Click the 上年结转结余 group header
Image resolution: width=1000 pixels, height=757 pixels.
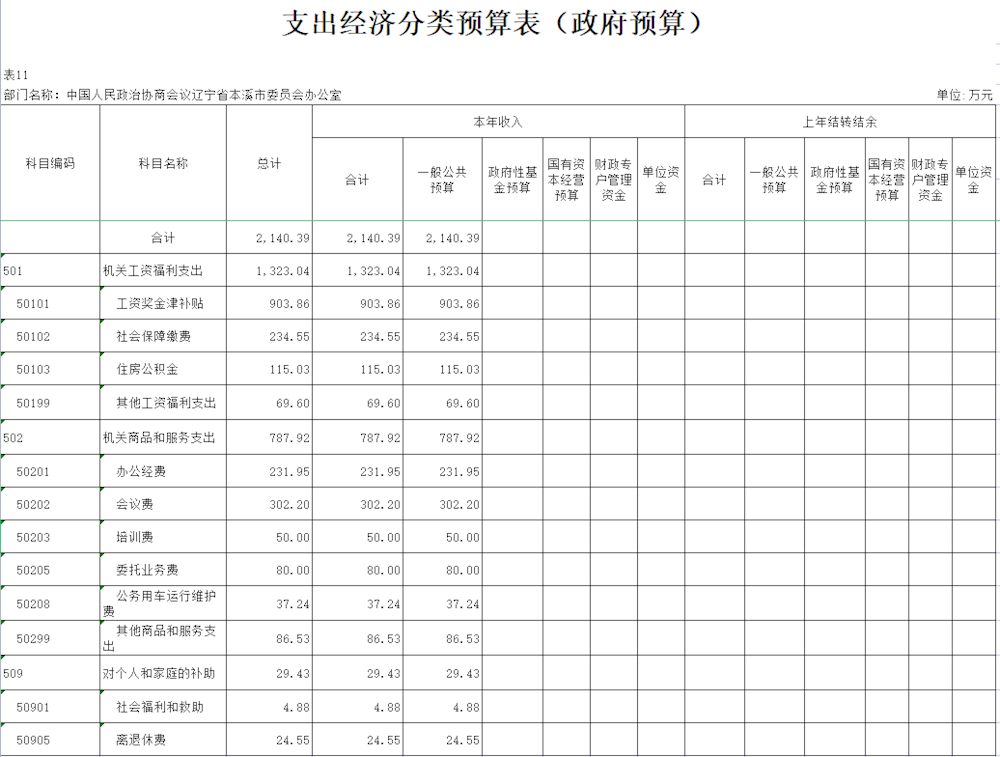click(x=840, y=122)
